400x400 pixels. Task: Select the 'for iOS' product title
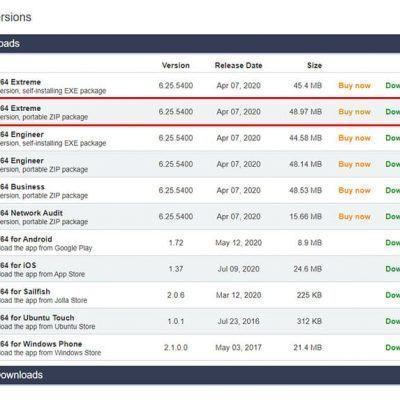pos(18,265)
